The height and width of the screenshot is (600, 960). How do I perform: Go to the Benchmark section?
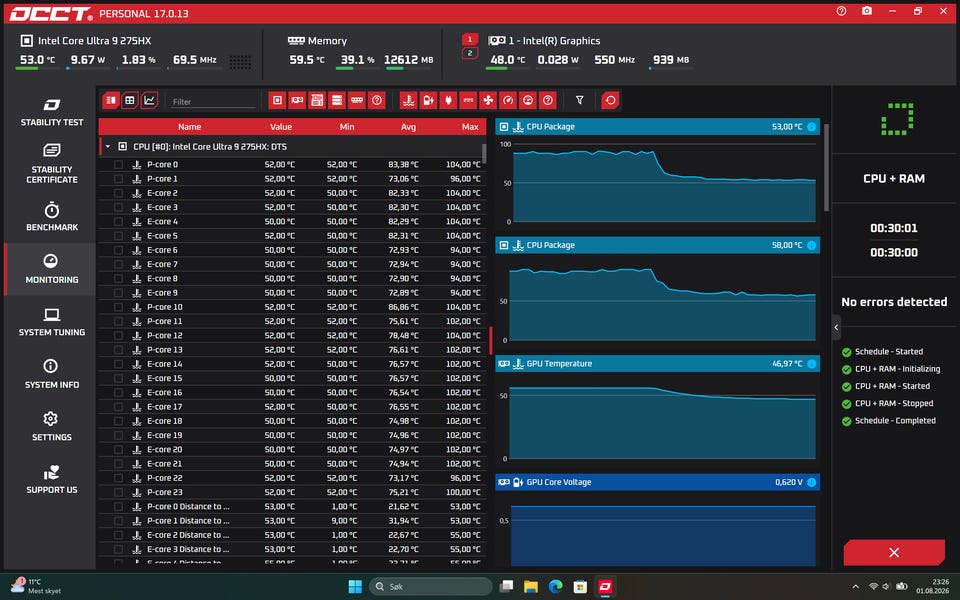click(51, 217)
